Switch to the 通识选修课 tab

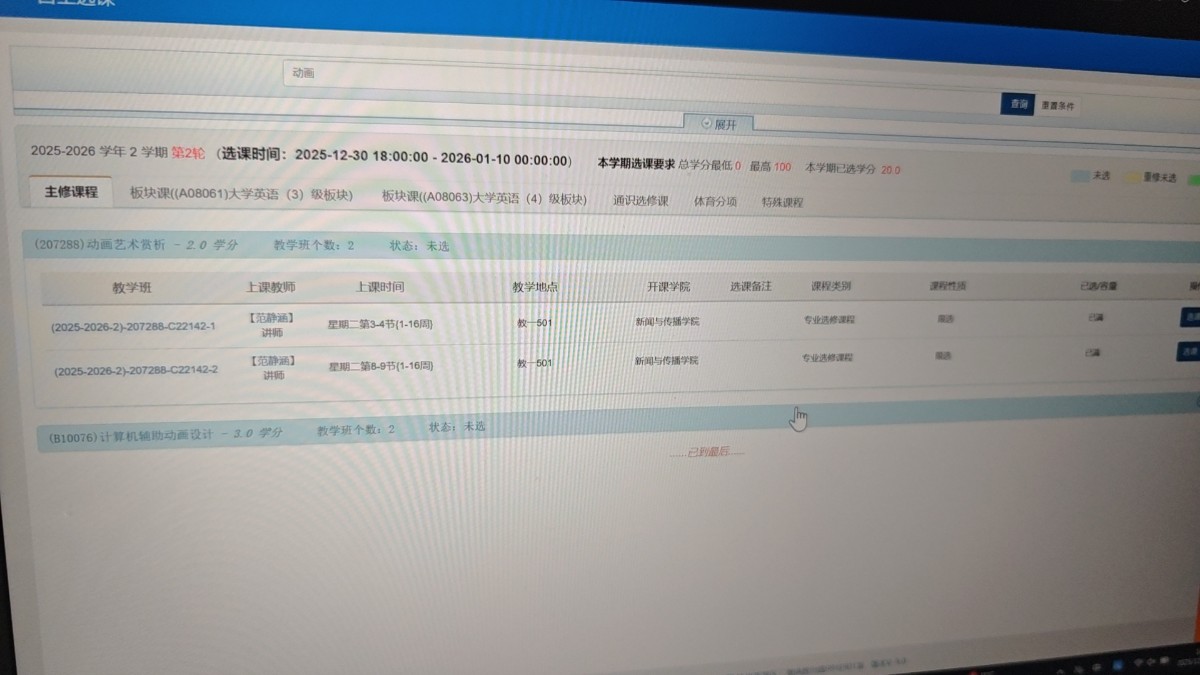coord(640,200)
